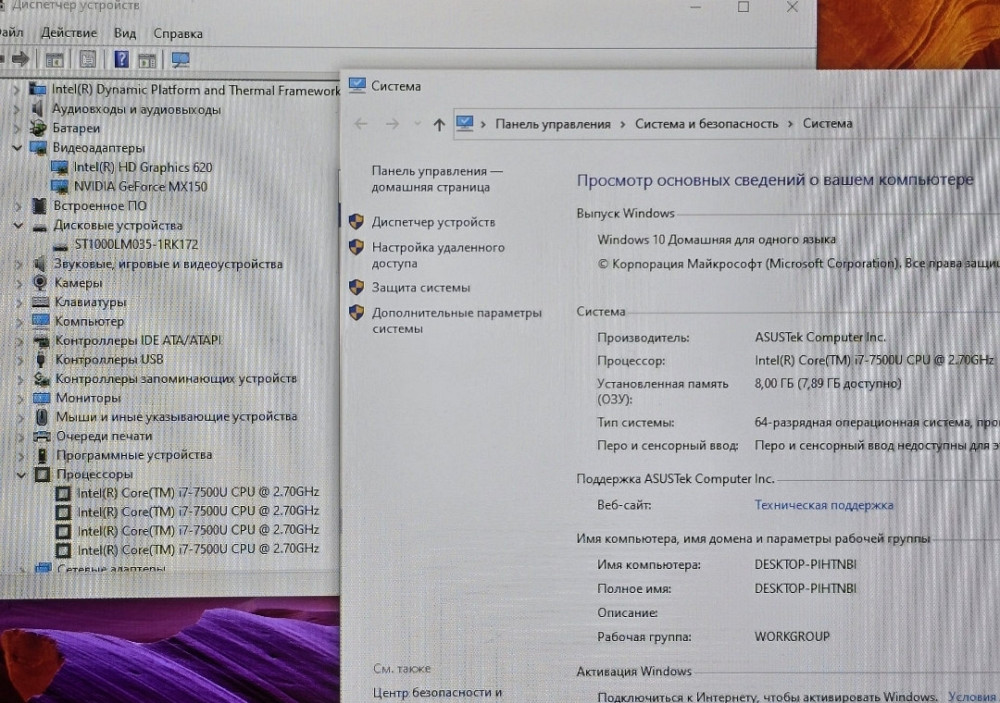Viewport: 1000px width, 703px height.
Task: Select Intel(R) HD Graphics 620 adapter
Action: (x=143, y=167)
